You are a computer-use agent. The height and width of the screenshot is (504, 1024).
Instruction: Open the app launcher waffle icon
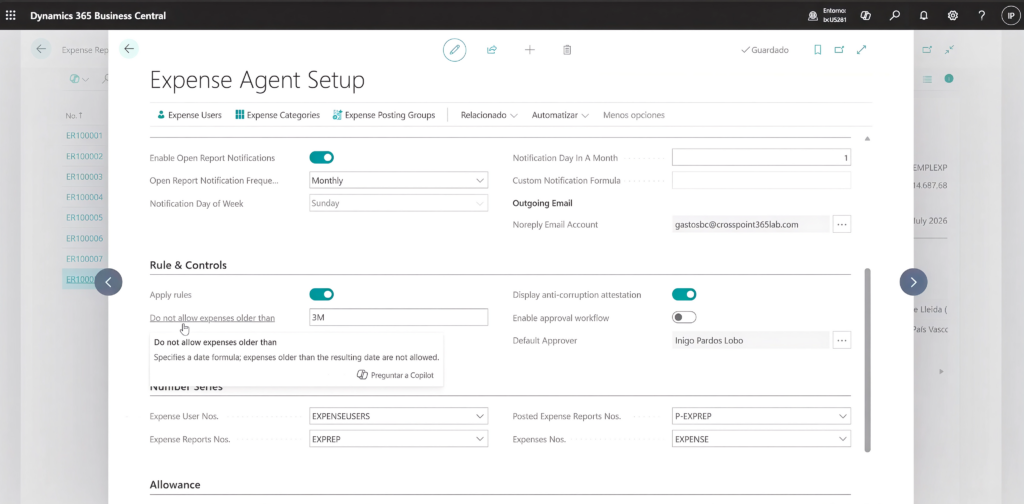point(10,15)
